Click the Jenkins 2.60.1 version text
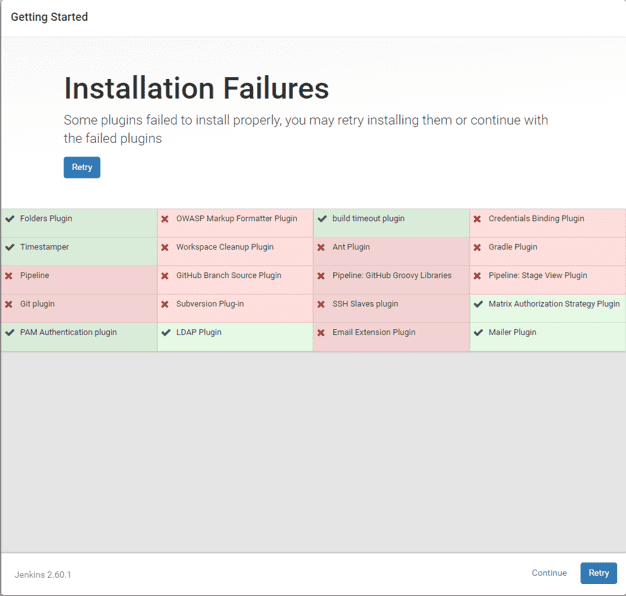The image size is (626, 596). (x=43, y=575)
